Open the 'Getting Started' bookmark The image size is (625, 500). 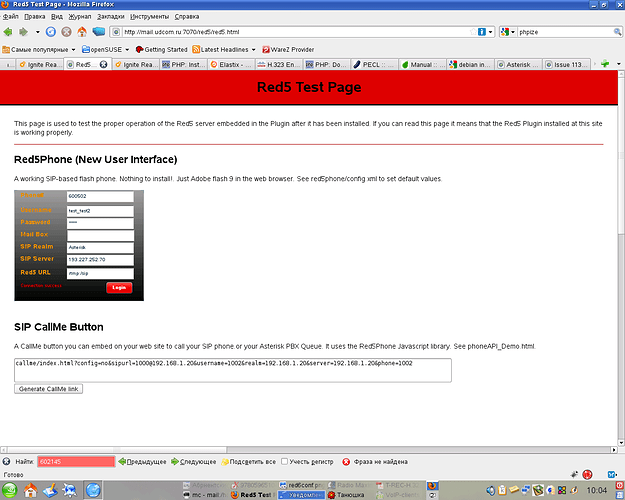161,49
